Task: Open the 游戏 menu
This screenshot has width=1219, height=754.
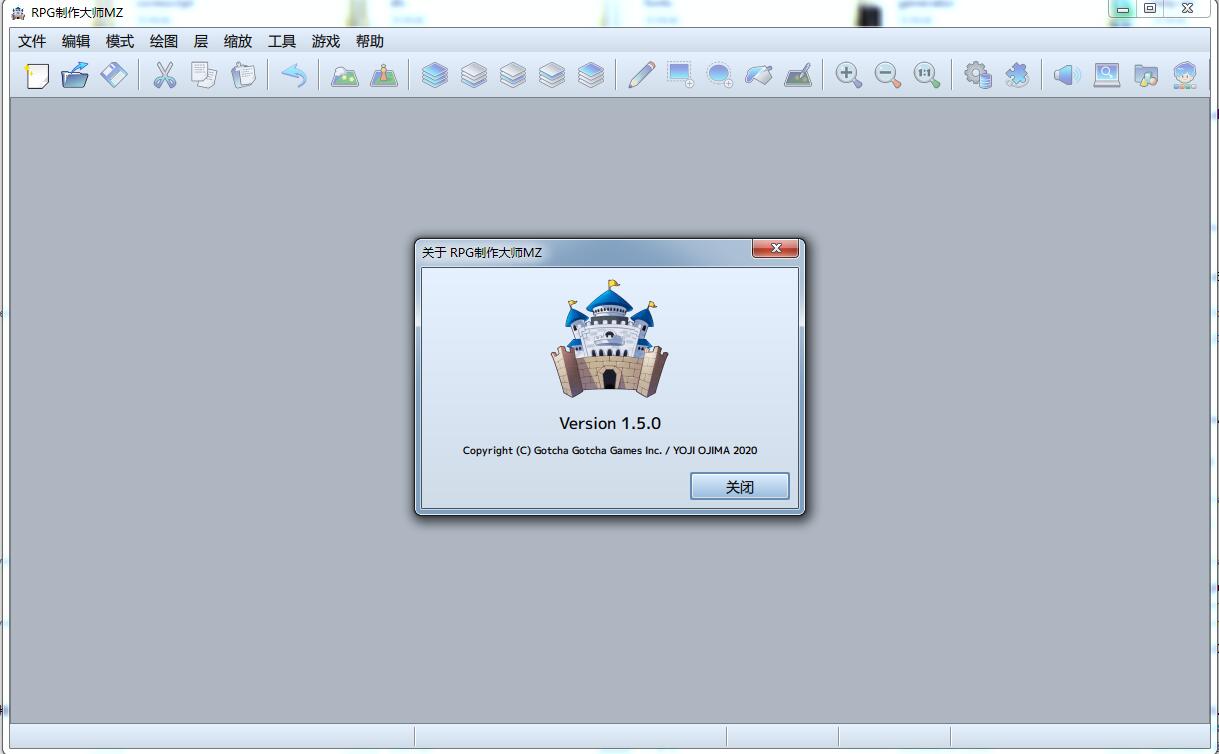Action: (326, 41)
